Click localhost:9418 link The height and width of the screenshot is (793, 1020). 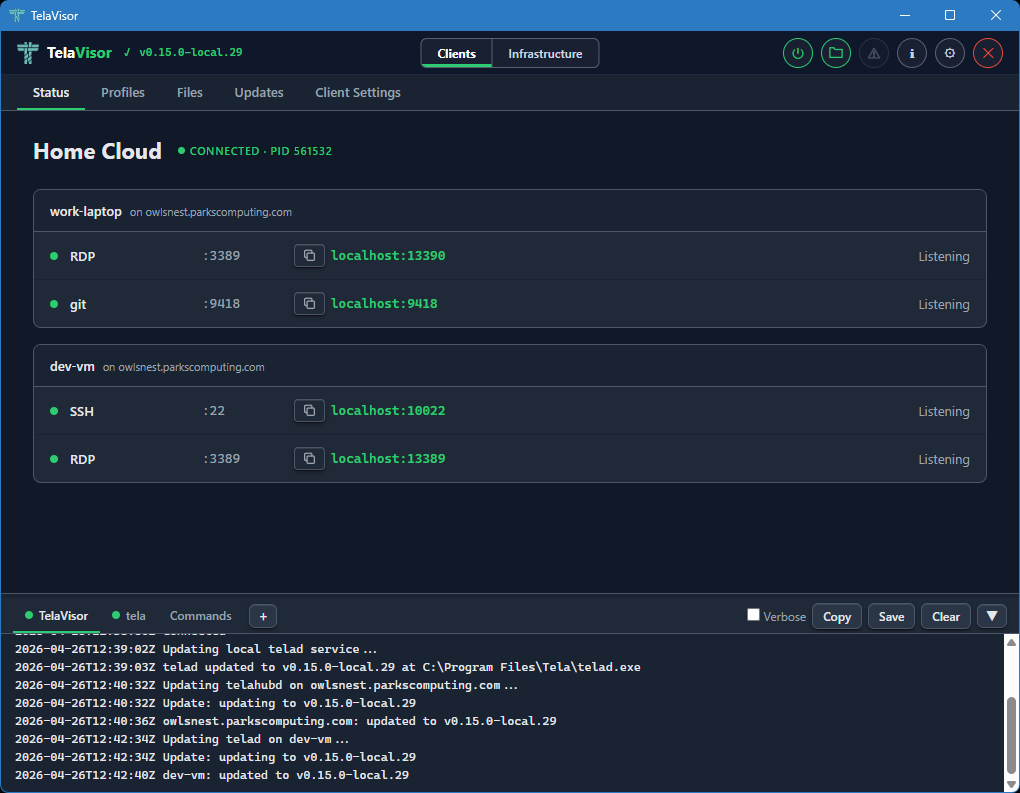pyautogui.click(x=384, y=304)
